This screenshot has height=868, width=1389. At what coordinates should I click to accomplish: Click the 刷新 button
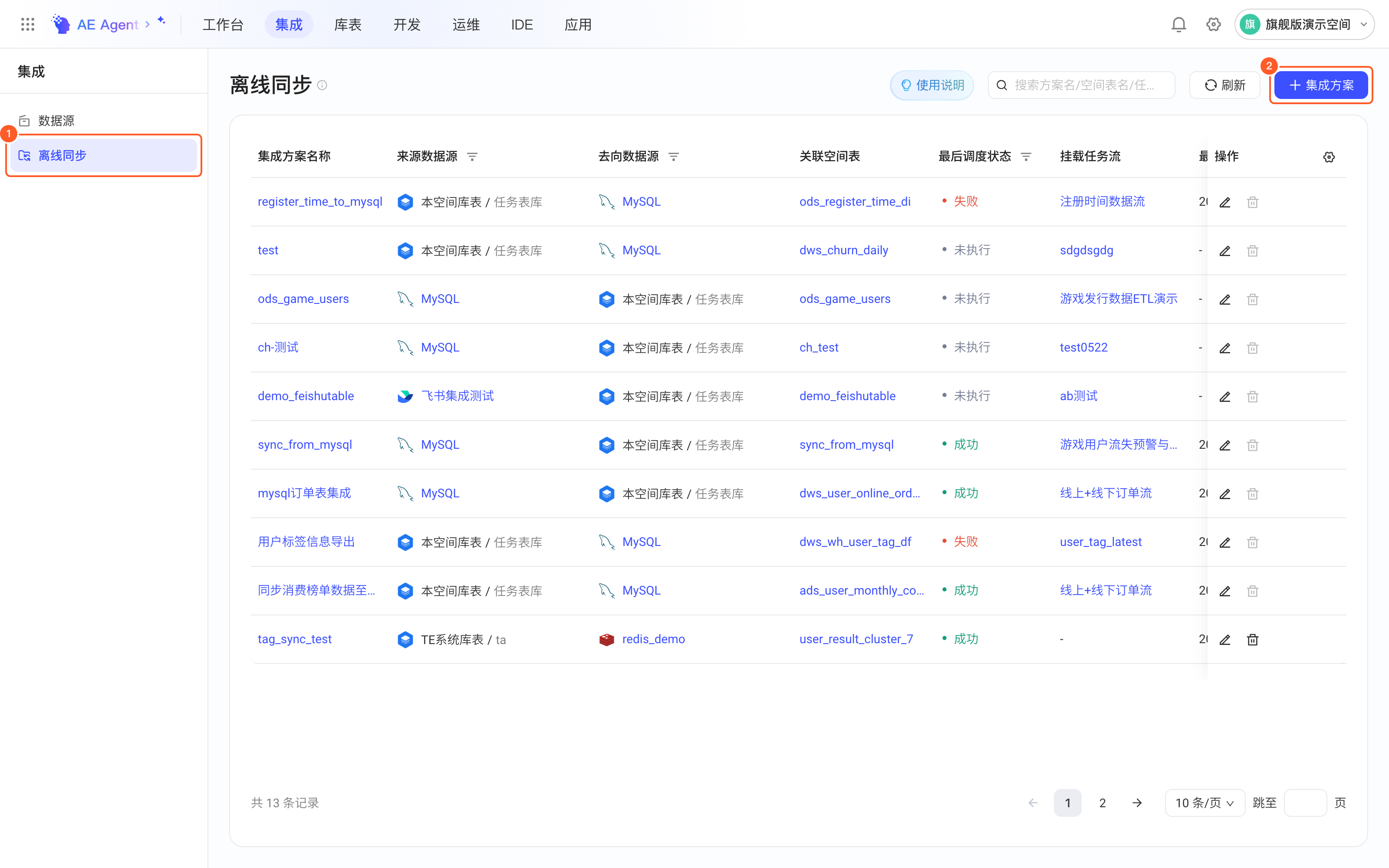click(1225, 85)
